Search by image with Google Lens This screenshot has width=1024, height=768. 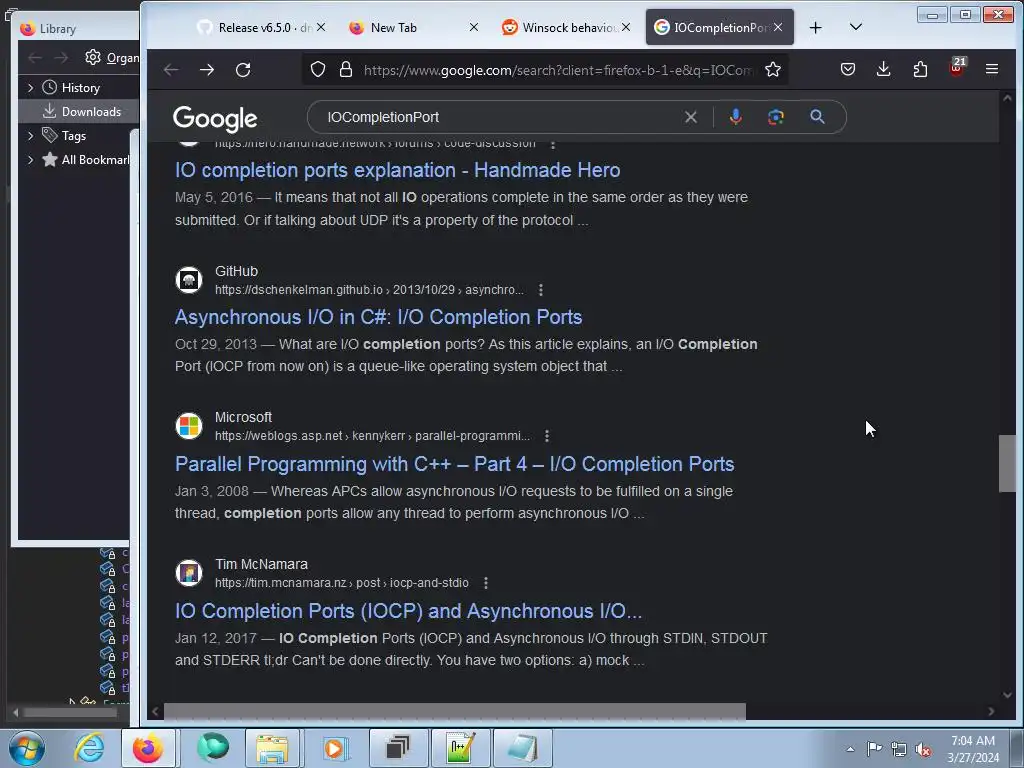pyautogui.click(x=776, y=117)
